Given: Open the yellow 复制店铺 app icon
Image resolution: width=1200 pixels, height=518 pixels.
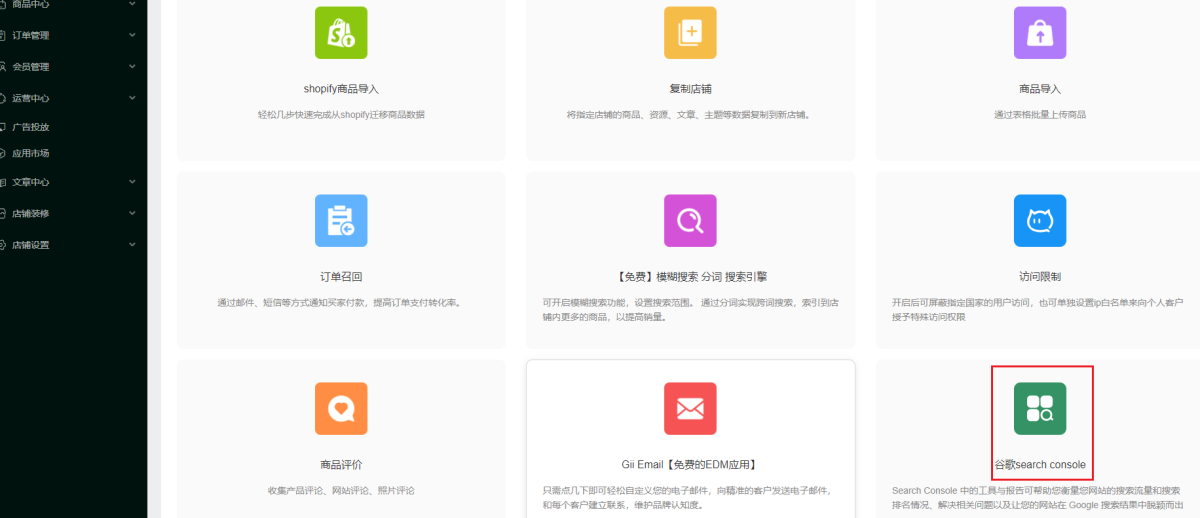Looking at the screenshot, I should pyautogui.click(x=690, y=33).
